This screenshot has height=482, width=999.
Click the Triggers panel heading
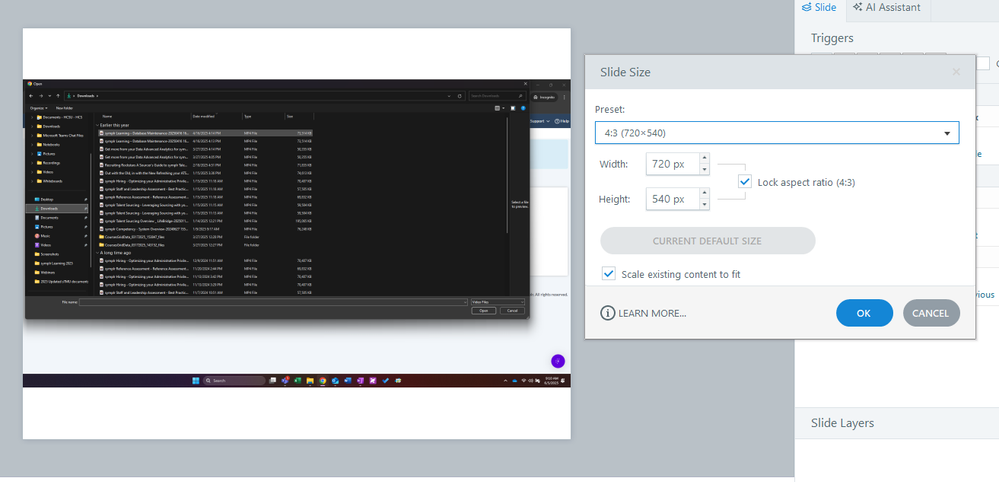coord(831,38)
